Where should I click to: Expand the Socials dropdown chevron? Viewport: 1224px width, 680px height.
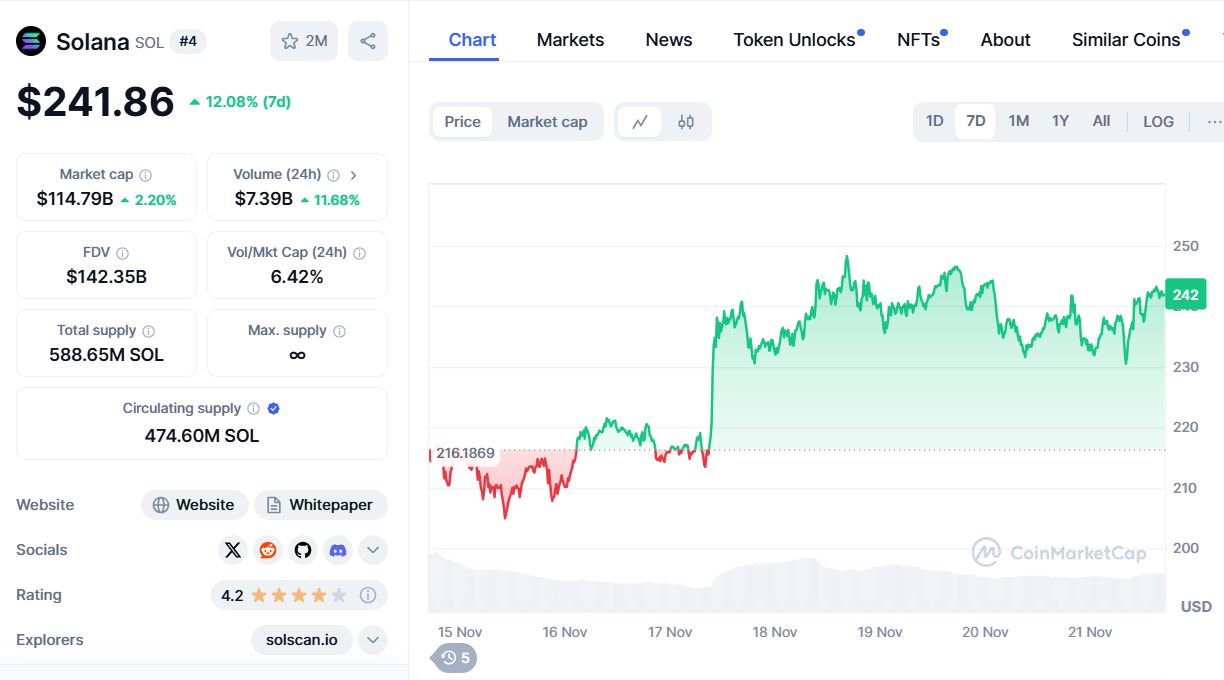click(373, 550)
